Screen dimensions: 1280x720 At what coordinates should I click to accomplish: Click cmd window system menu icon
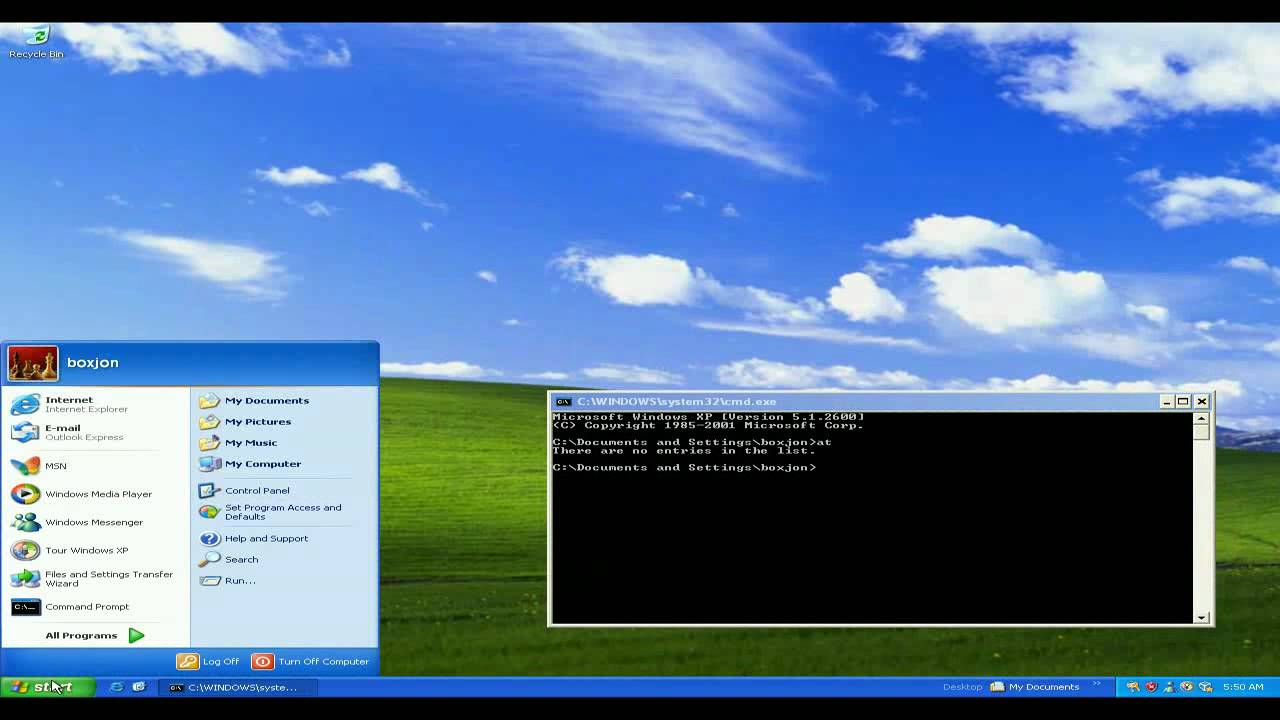563,401
